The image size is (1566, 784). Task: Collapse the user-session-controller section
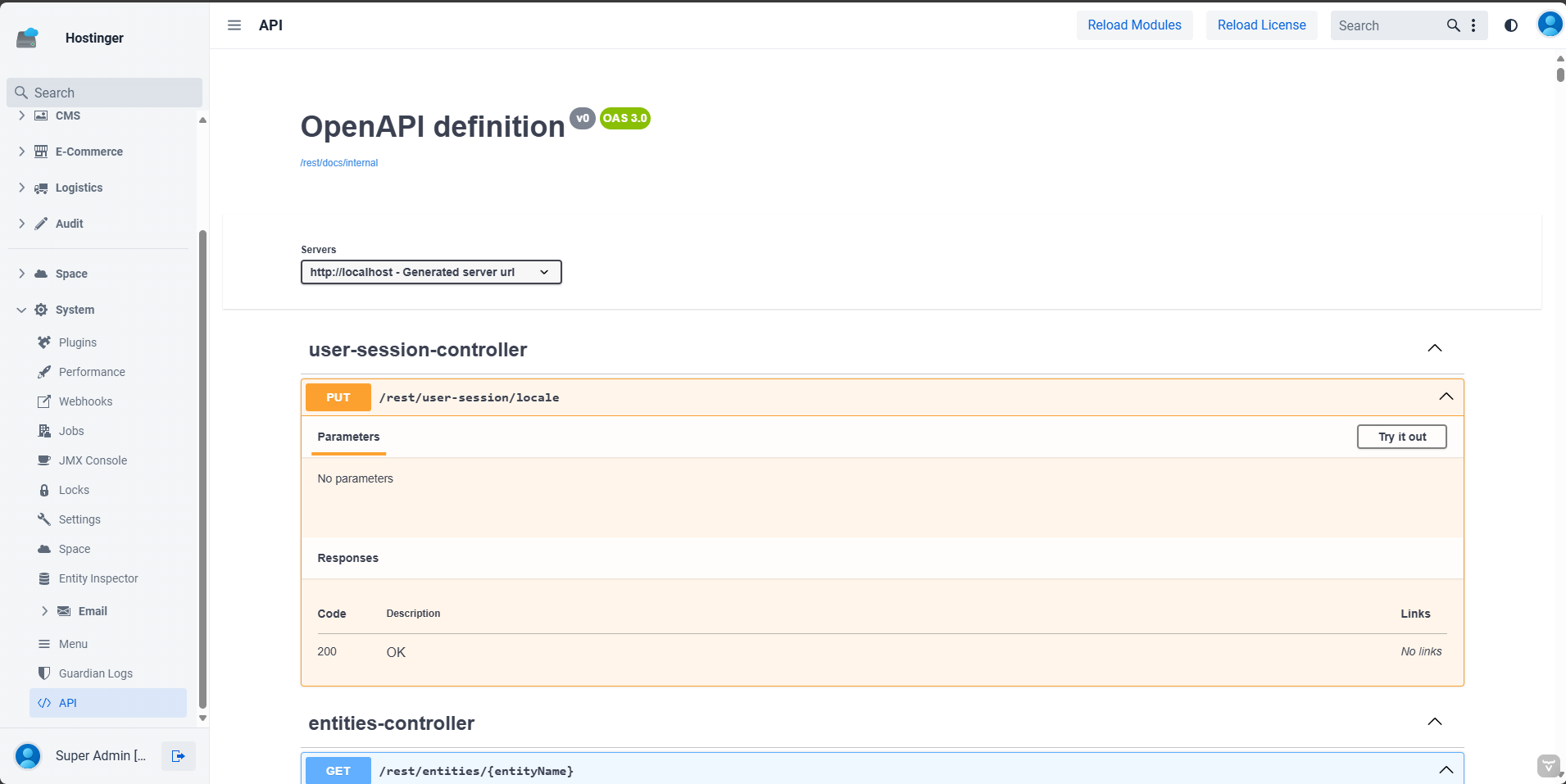(1435, 348)
